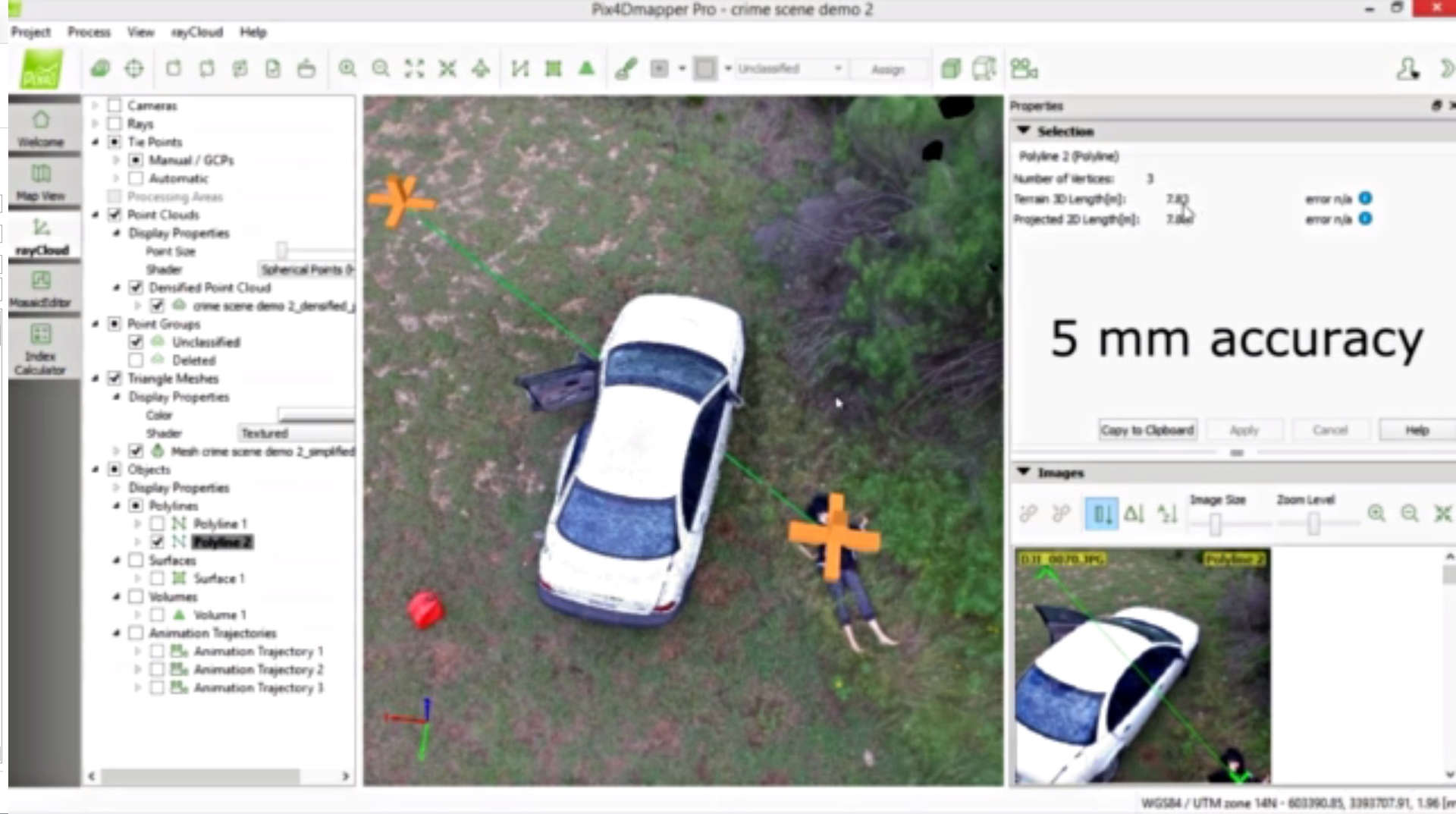Collapse the Selection section in Properties
Viewport: 1456px width, 814px height.
click(x=1026, y=130)
